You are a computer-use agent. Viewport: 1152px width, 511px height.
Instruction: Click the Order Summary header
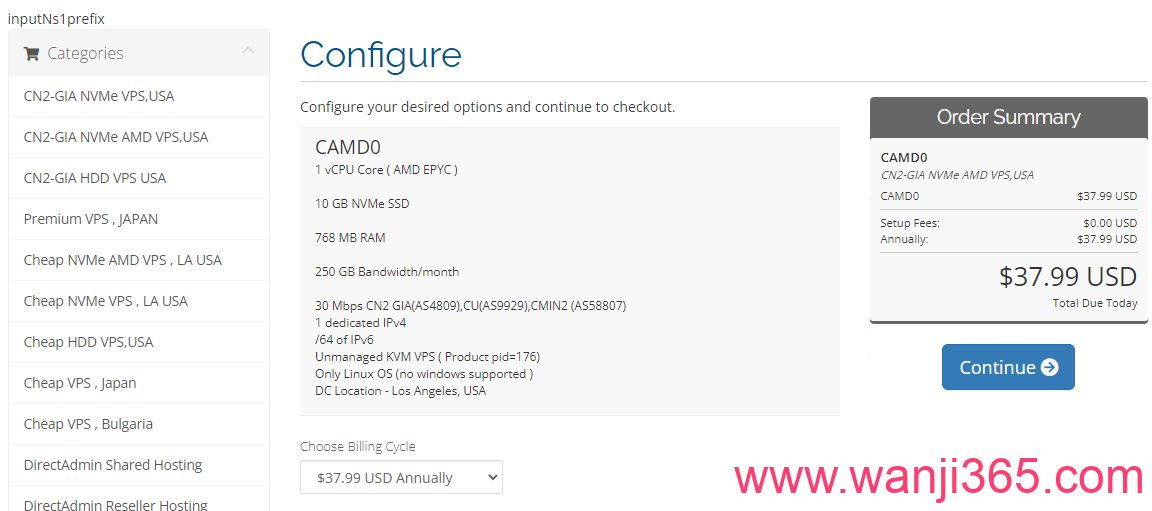1008,117
